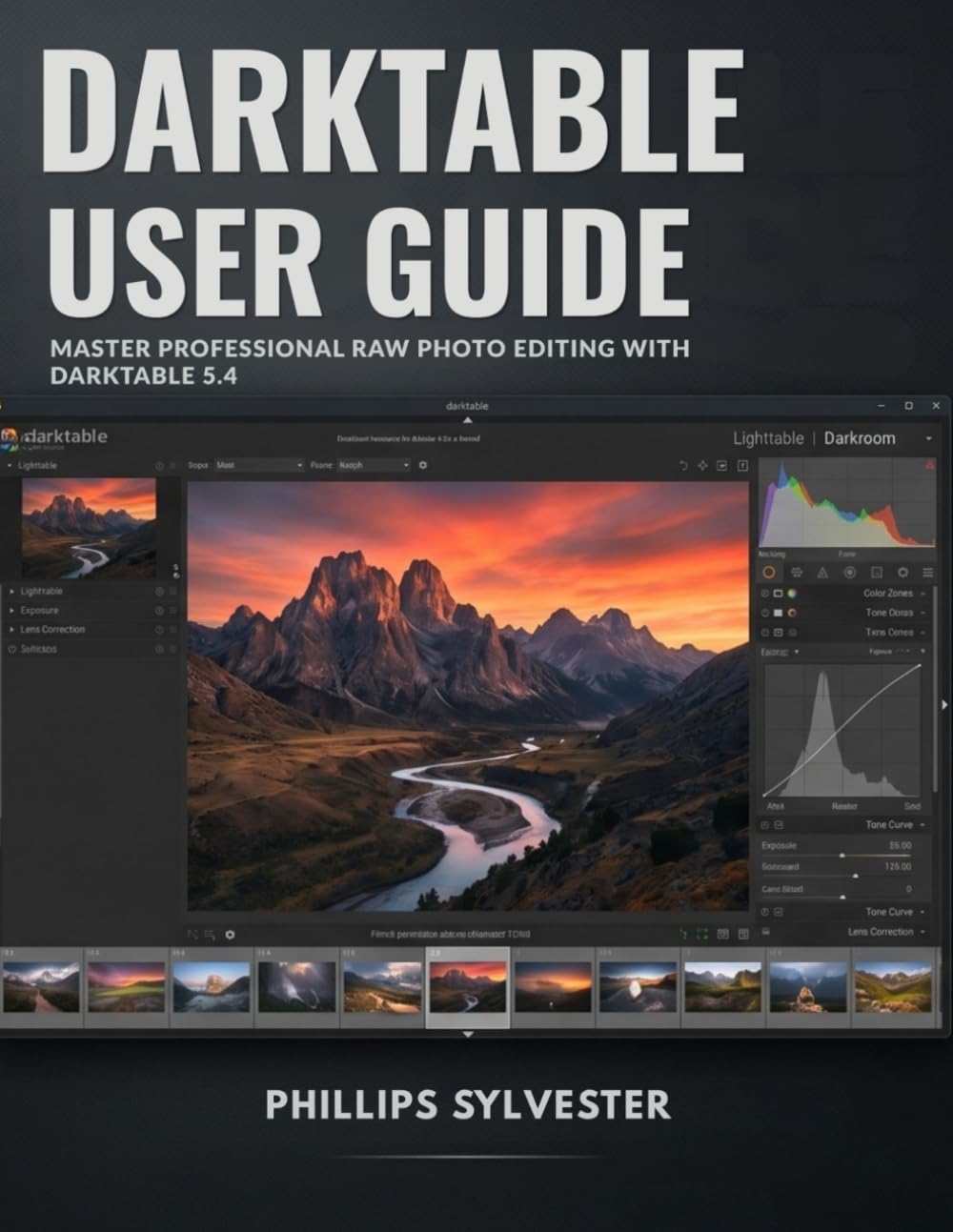Select the orange circle module group icon

[769, 573]
